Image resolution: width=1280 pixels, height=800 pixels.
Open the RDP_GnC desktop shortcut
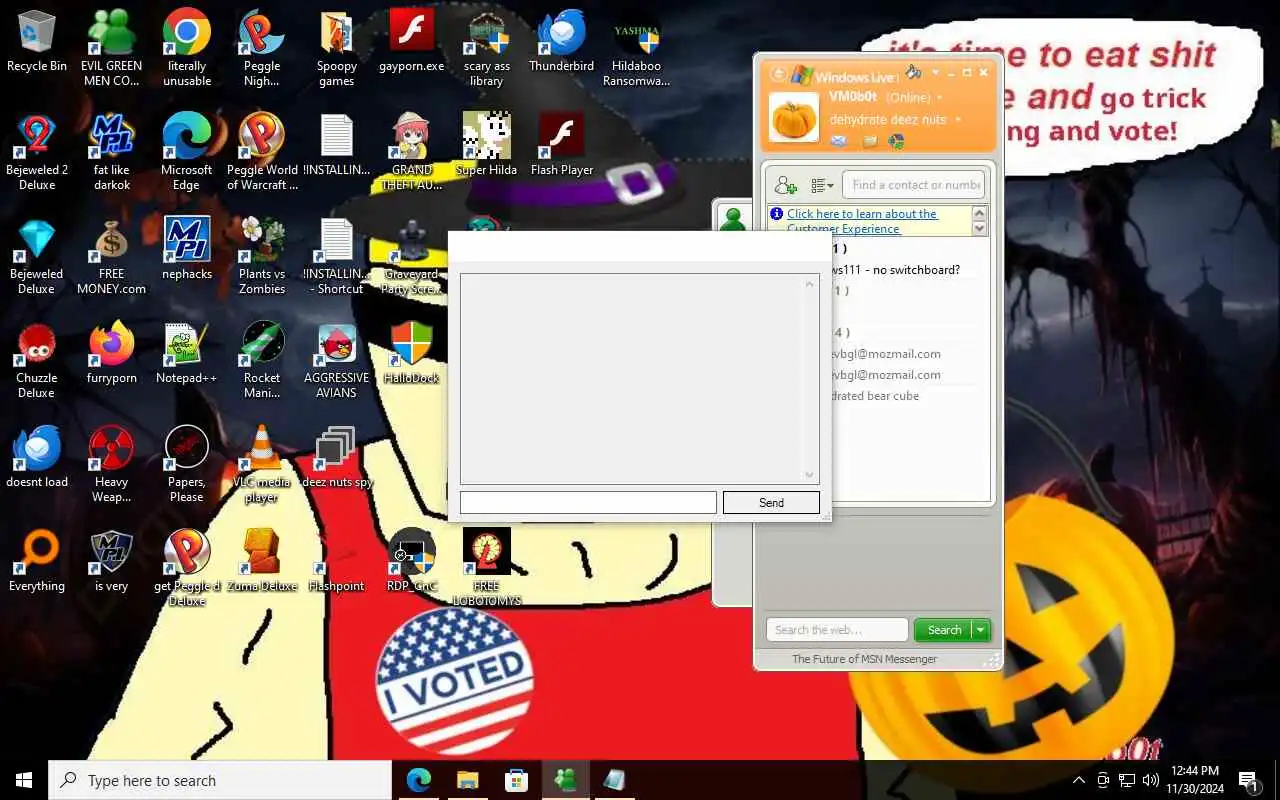pos(412,561)
